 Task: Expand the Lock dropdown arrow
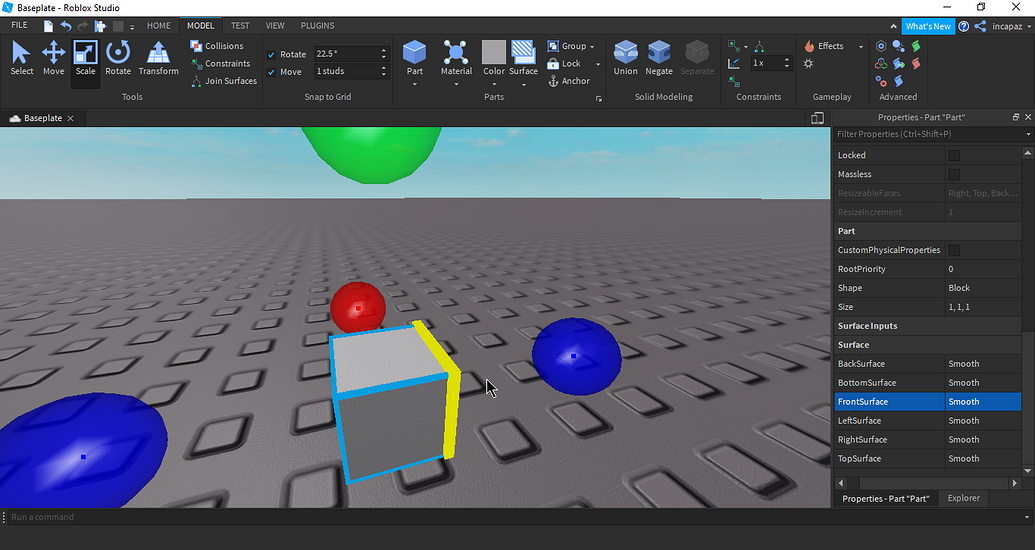tap(598, 64)
